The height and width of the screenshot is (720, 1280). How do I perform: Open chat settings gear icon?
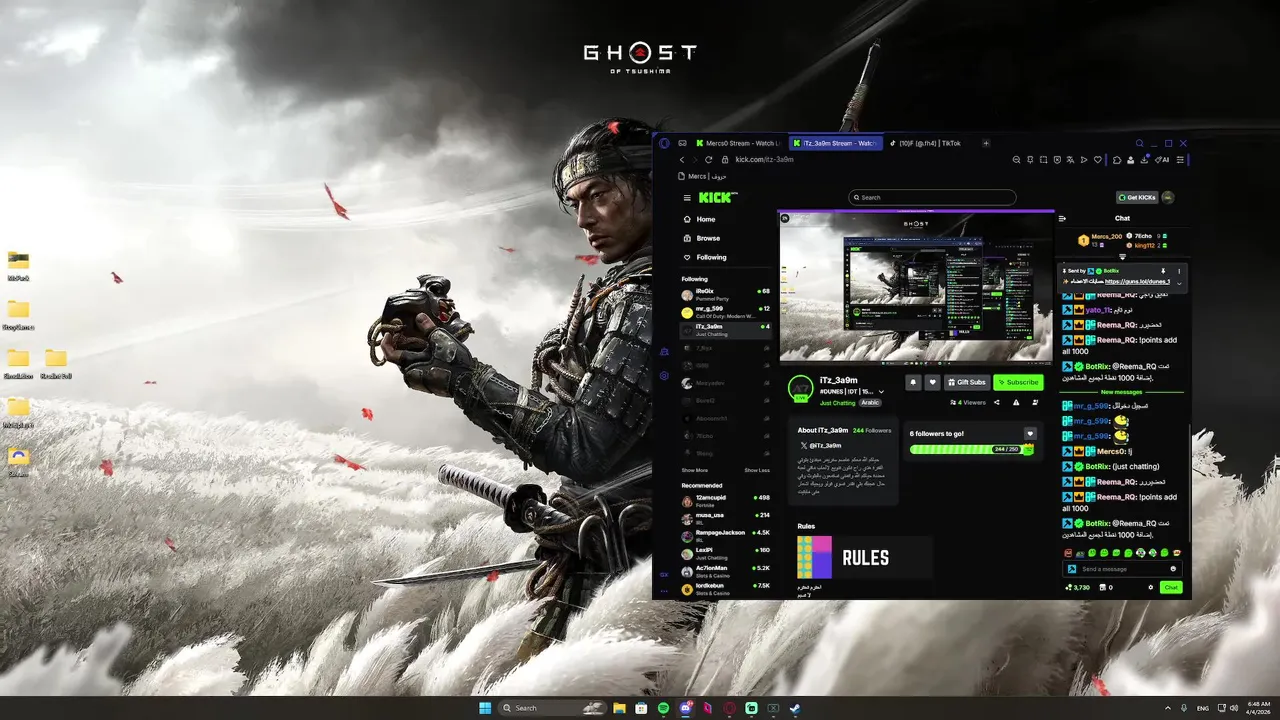click(1150, 587)
